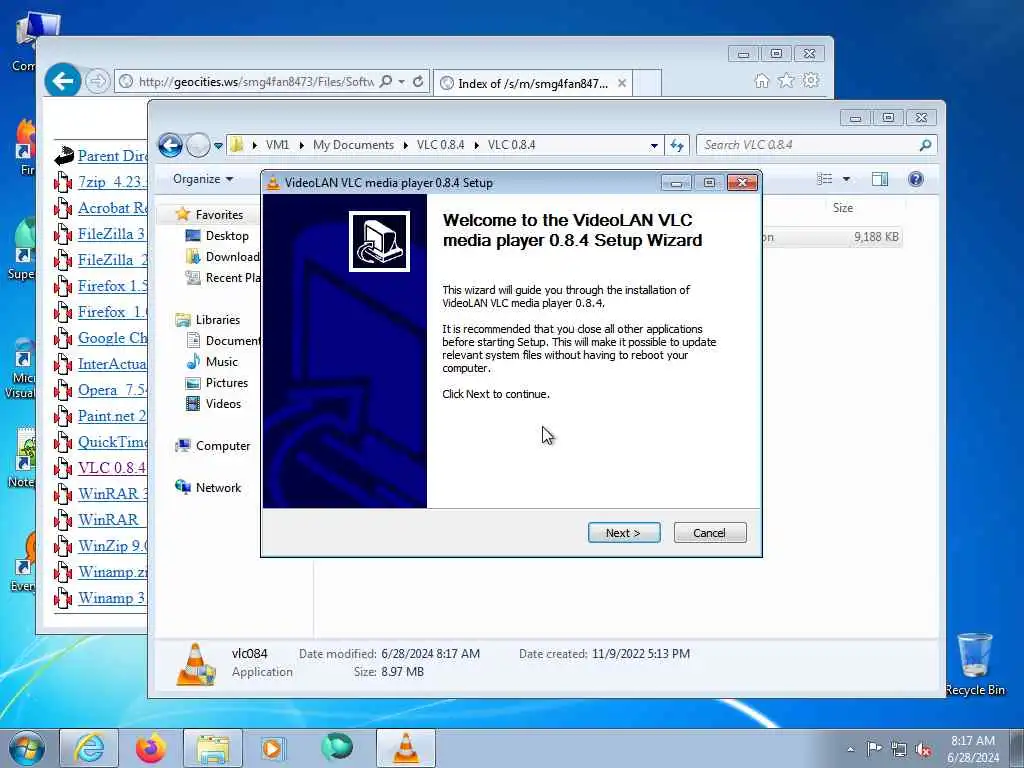Click the IE Home icon

tap(761, 80)
